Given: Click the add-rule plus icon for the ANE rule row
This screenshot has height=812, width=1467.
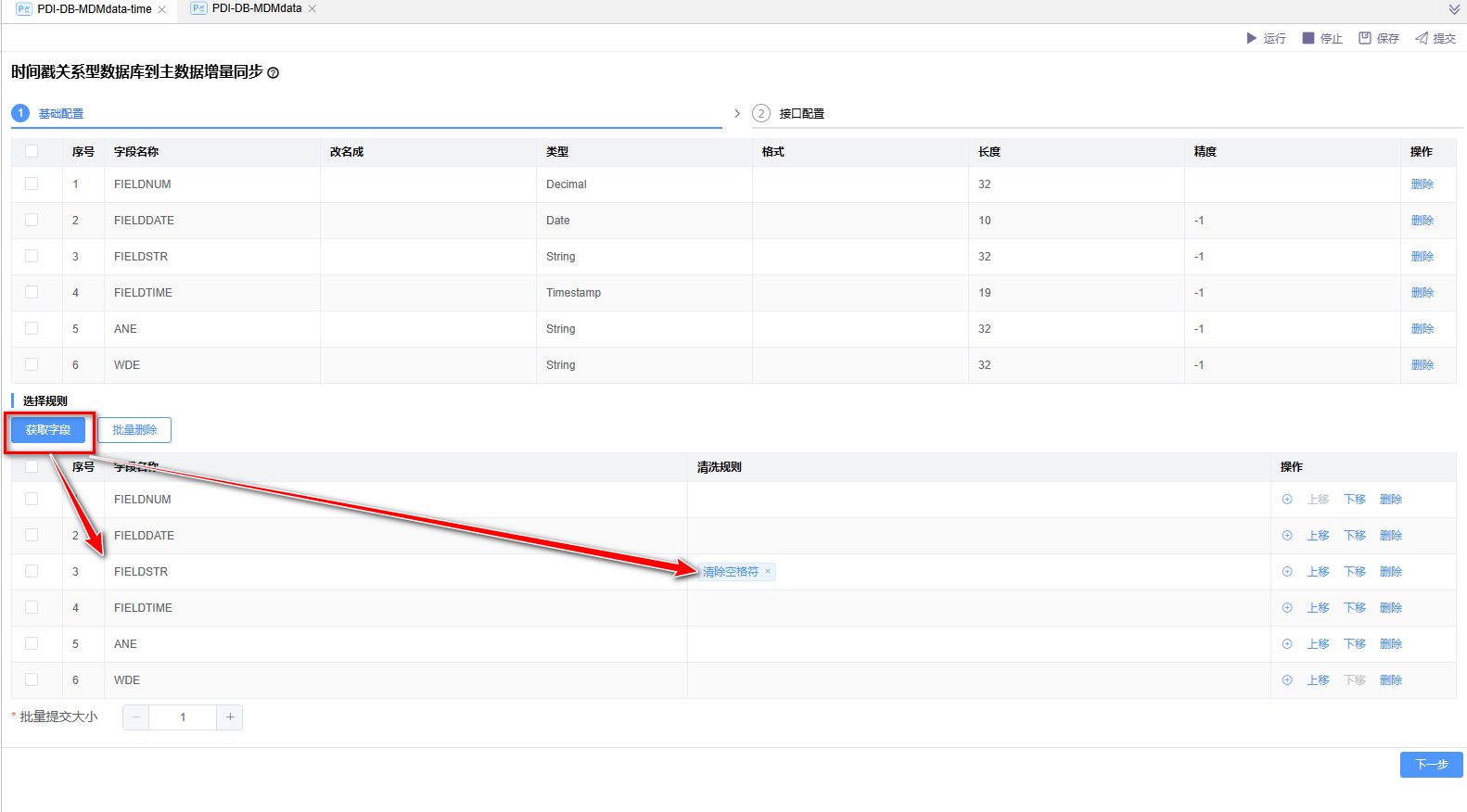Looking at the screenshot, I should pyautogui.click(x=1287, y=644).
